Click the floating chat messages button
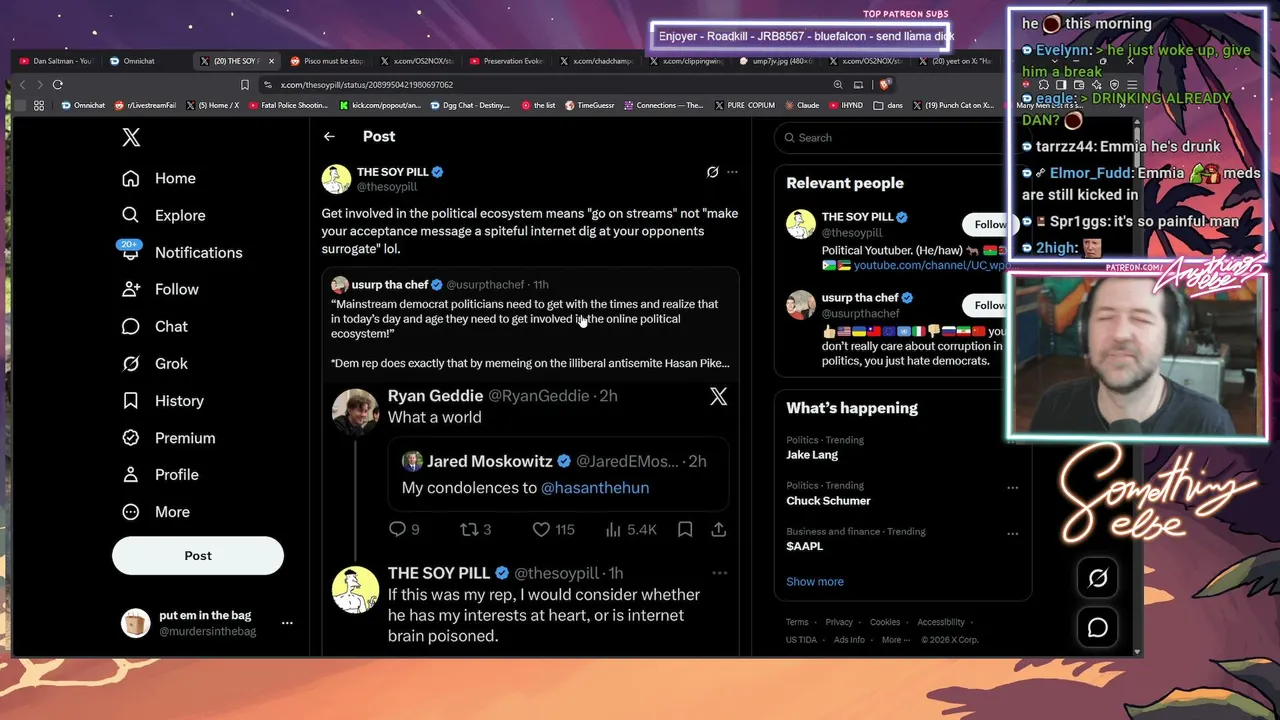The width and height of the screenshot is (1280, 720). click(x=1098, y=628)
